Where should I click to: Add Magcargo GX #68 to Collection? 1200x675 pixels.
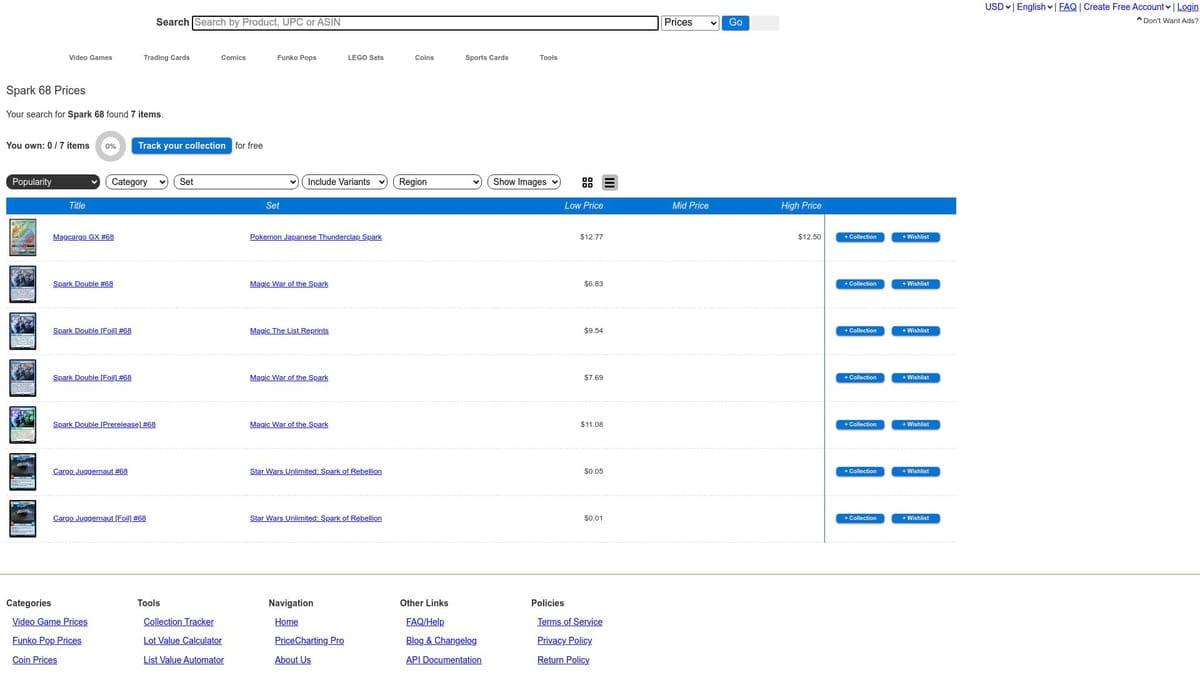click(860, 237)
